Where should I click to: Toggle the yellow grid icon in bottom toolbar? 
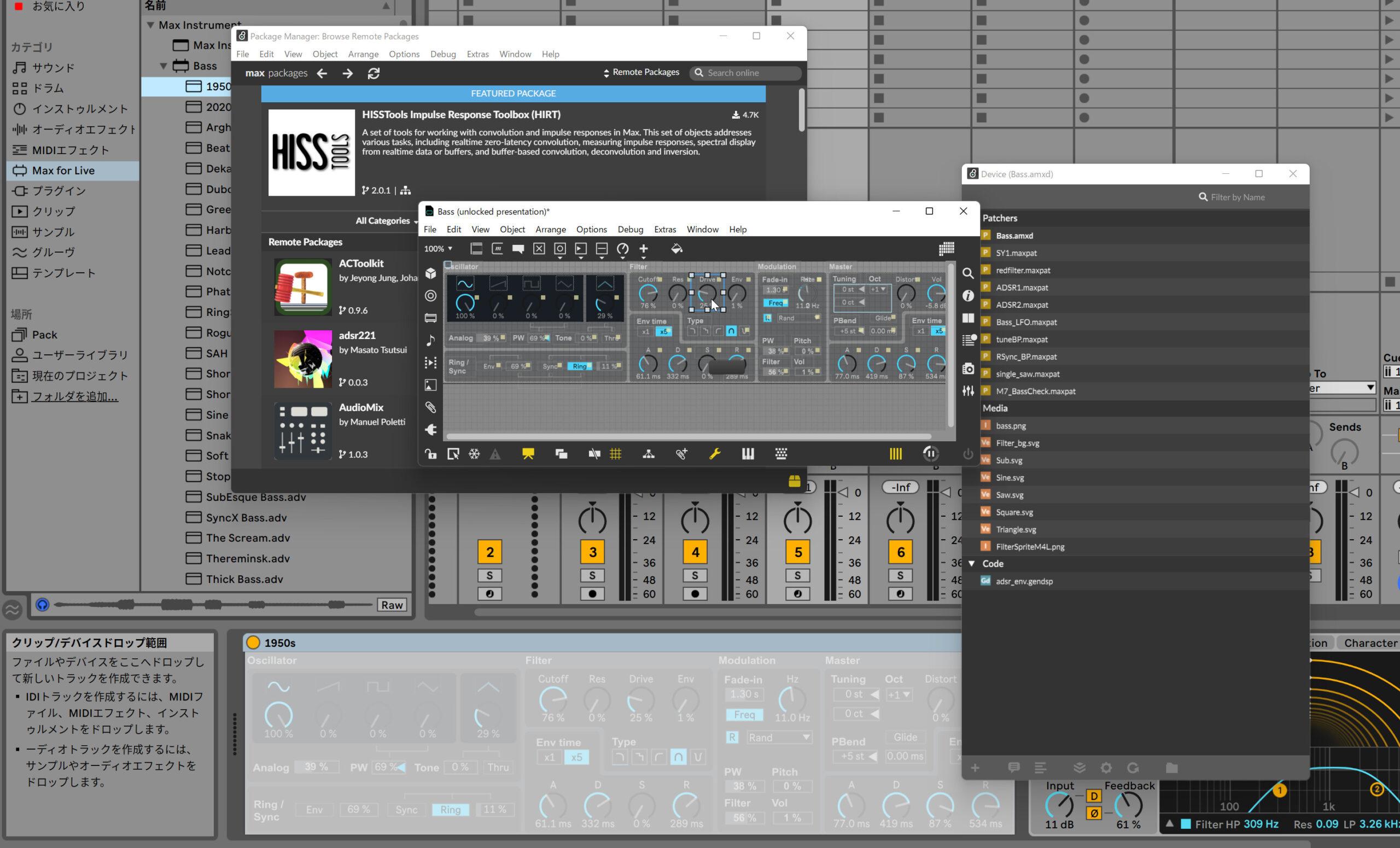615,454
